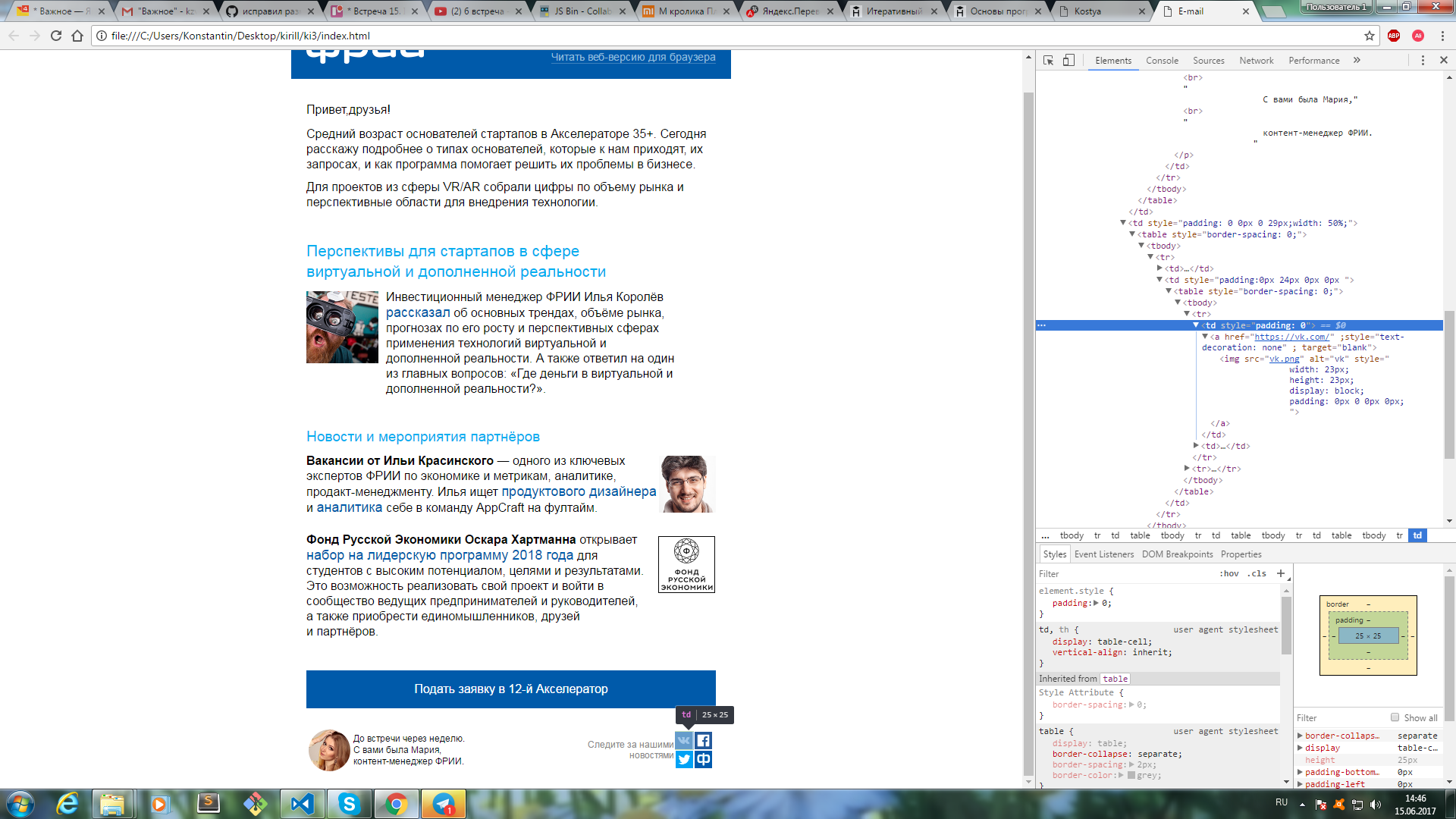The height and width of the screenshot is (819, 1456).
Task: Add a new style rule with plus
Action: click(1281, 573)
